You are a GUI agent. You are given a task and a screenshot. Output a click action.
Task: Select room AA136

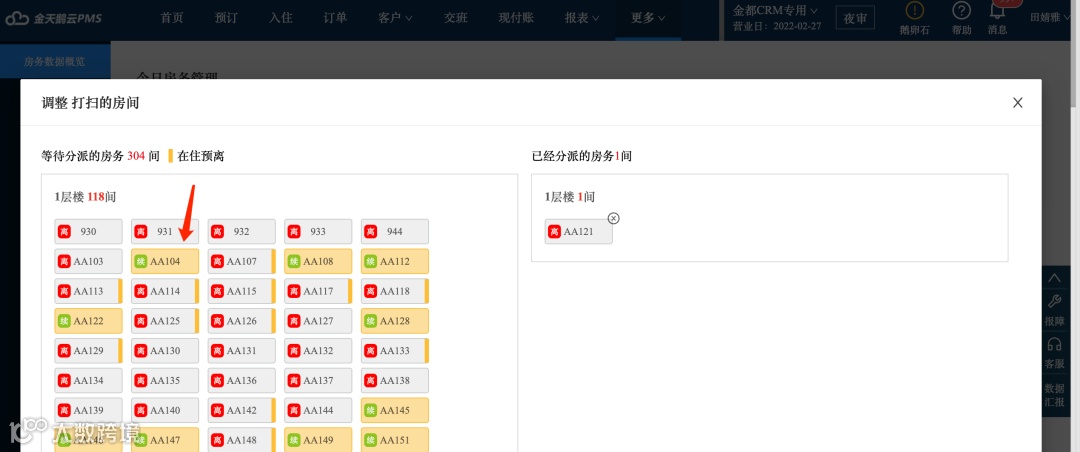tap(242, 380)
